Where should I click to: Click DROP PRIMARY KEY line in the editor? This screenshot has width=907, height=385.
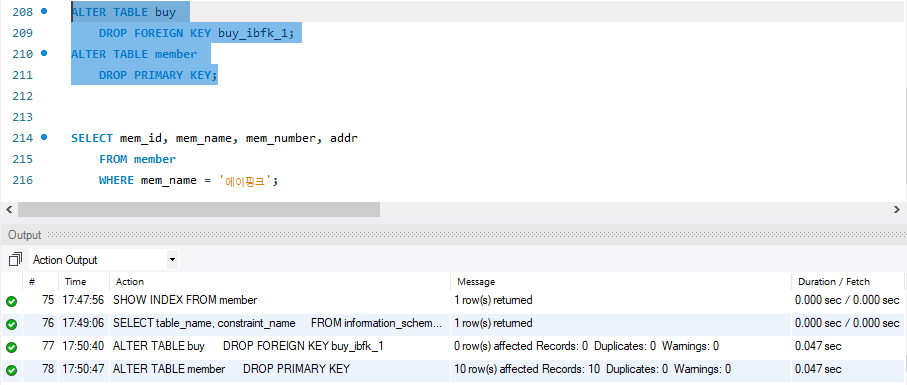[158, 75]
